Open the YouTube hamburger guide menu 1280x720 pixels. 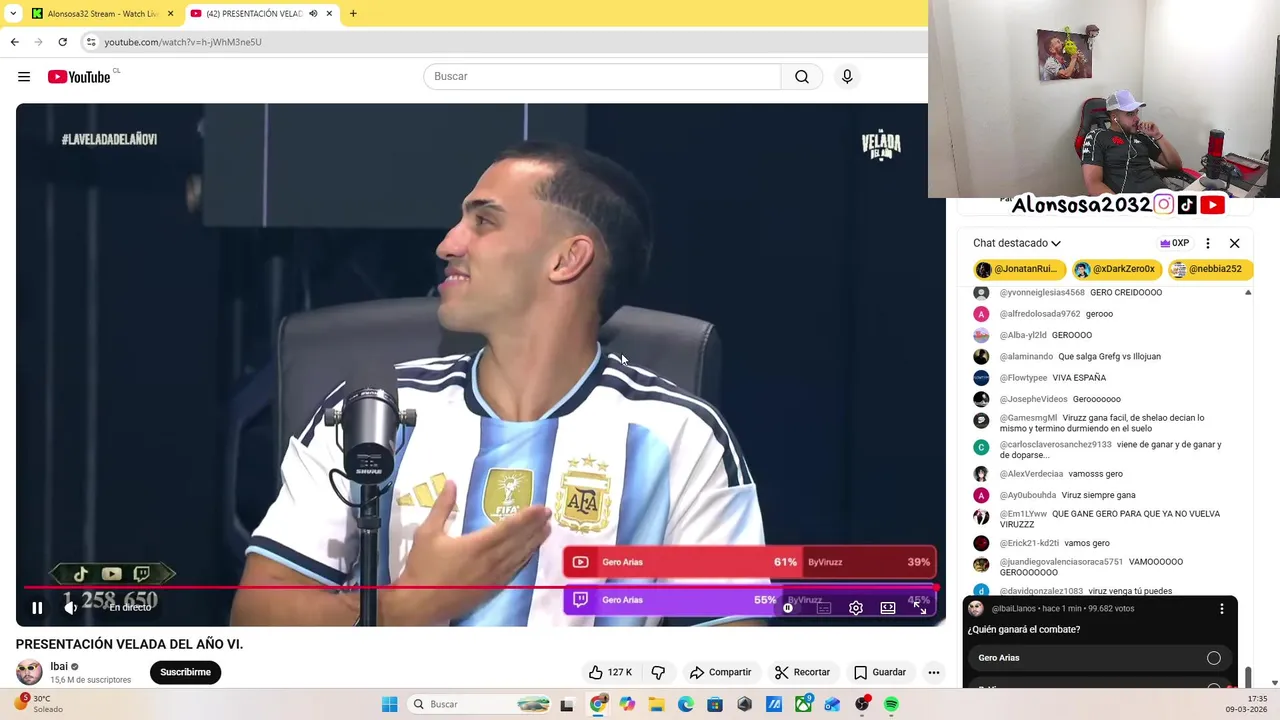(x=24, y=77)
